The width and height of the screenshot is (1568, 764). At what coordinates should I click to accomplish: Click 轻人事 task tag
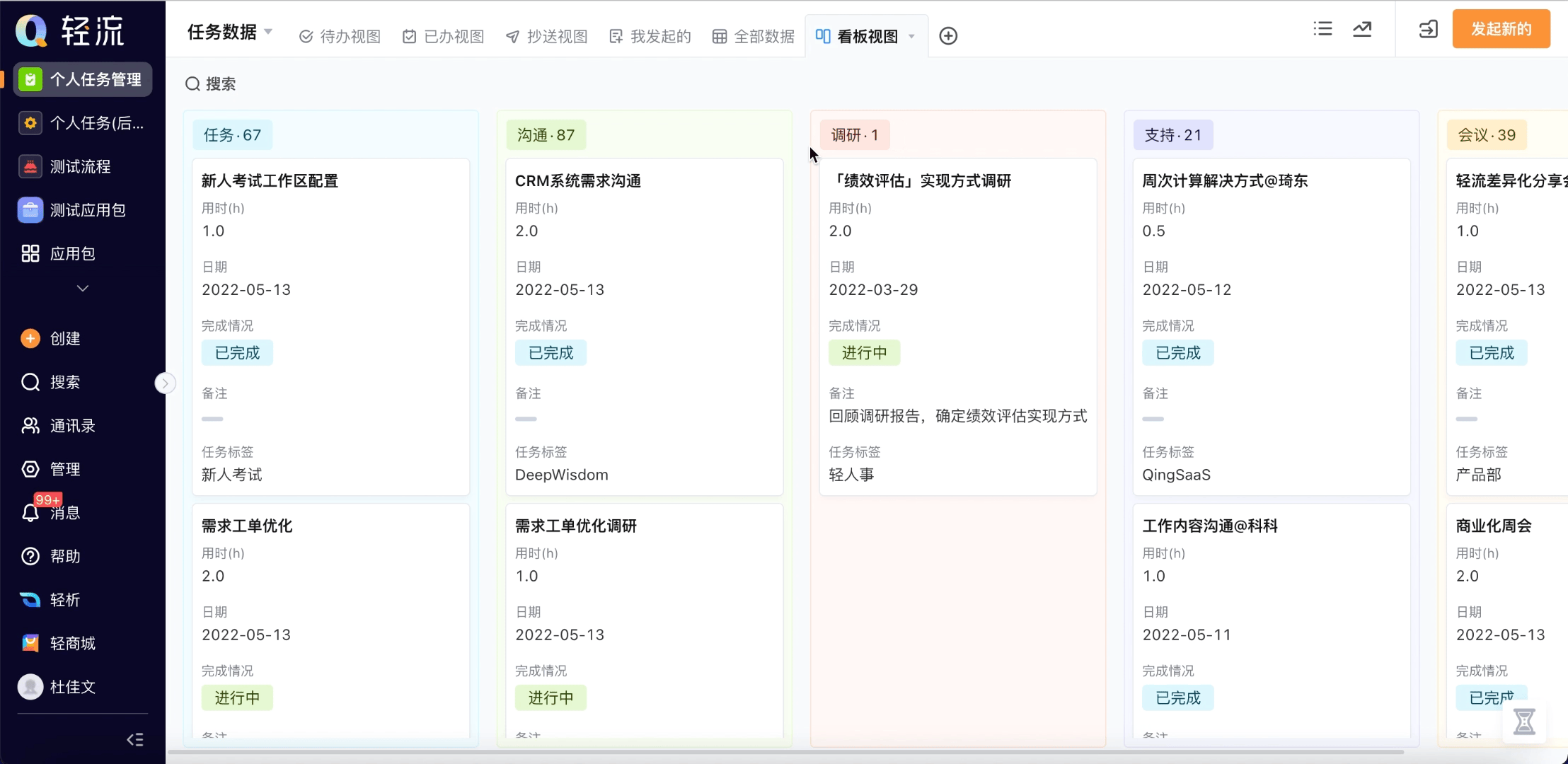pyautogui.click(x=851, y=475)
